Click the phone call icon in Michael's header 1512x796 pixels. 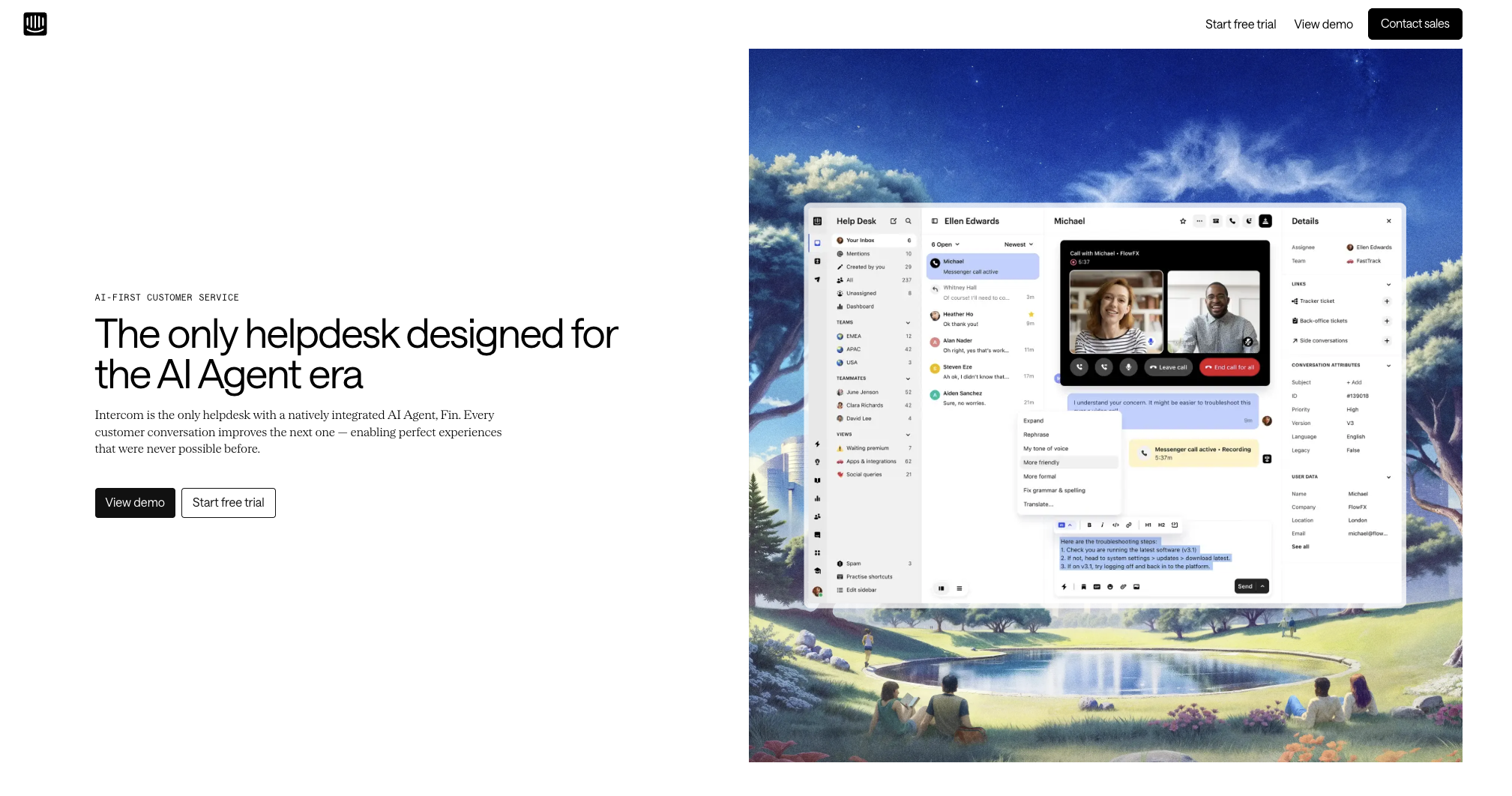pyautogui.click(x=1232, y=221)
